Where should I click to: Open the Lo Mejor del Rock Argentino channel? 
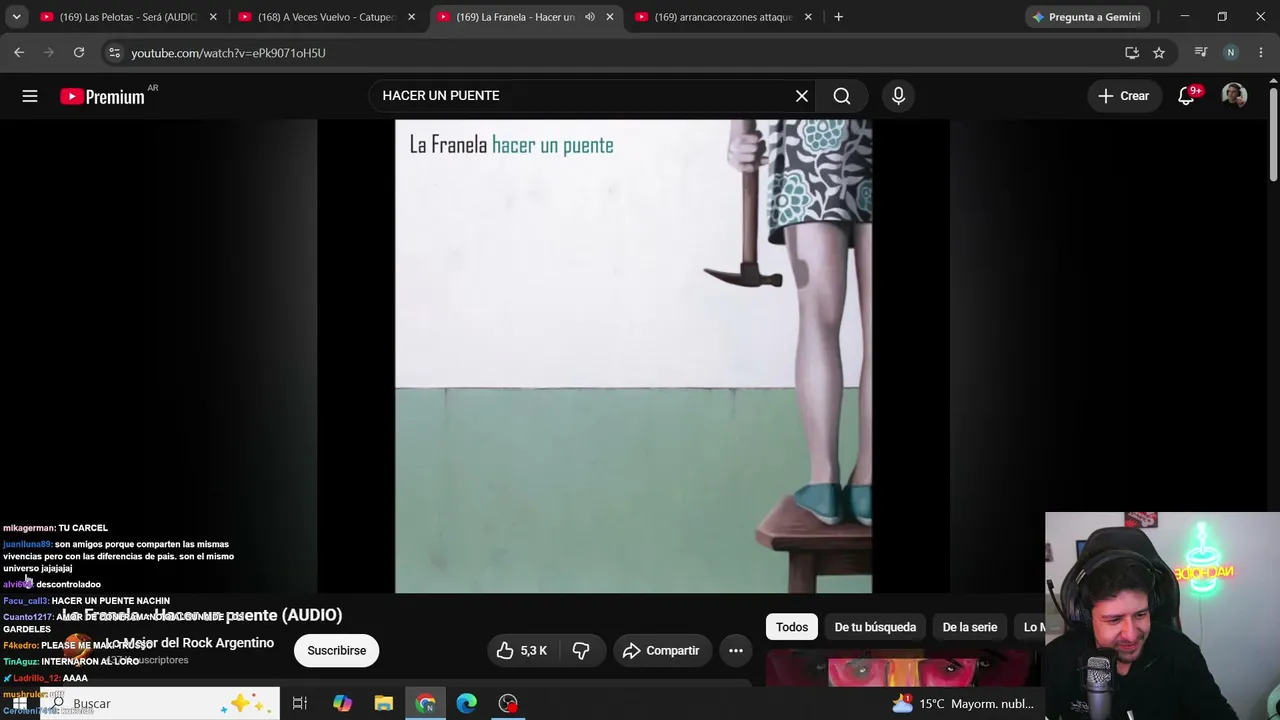pos(189,643)
